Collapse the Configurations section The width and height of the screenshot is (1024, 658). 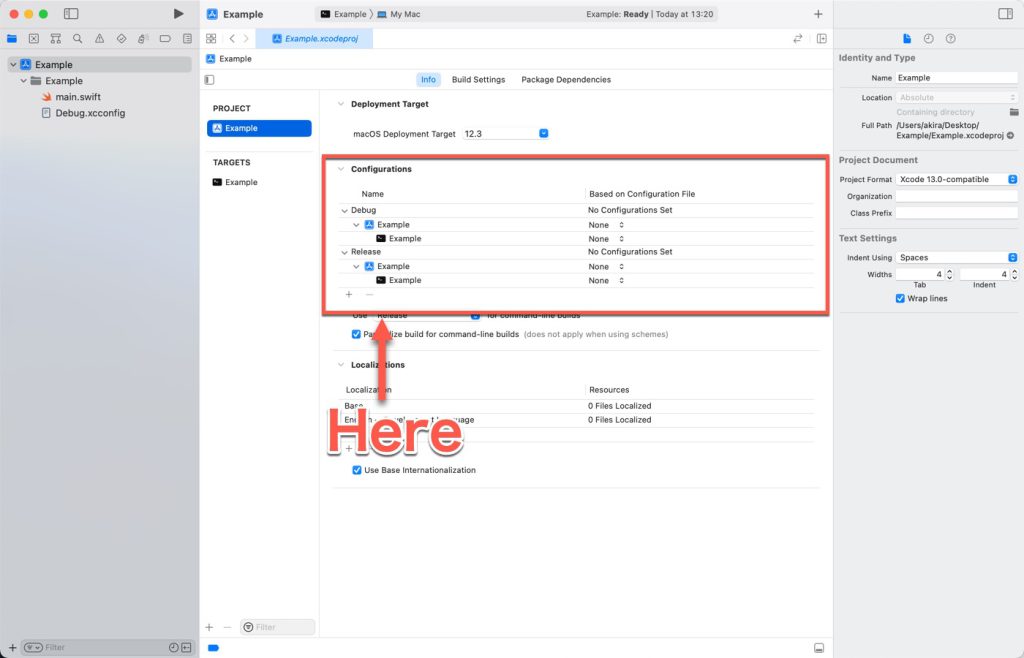coord(340,169)
